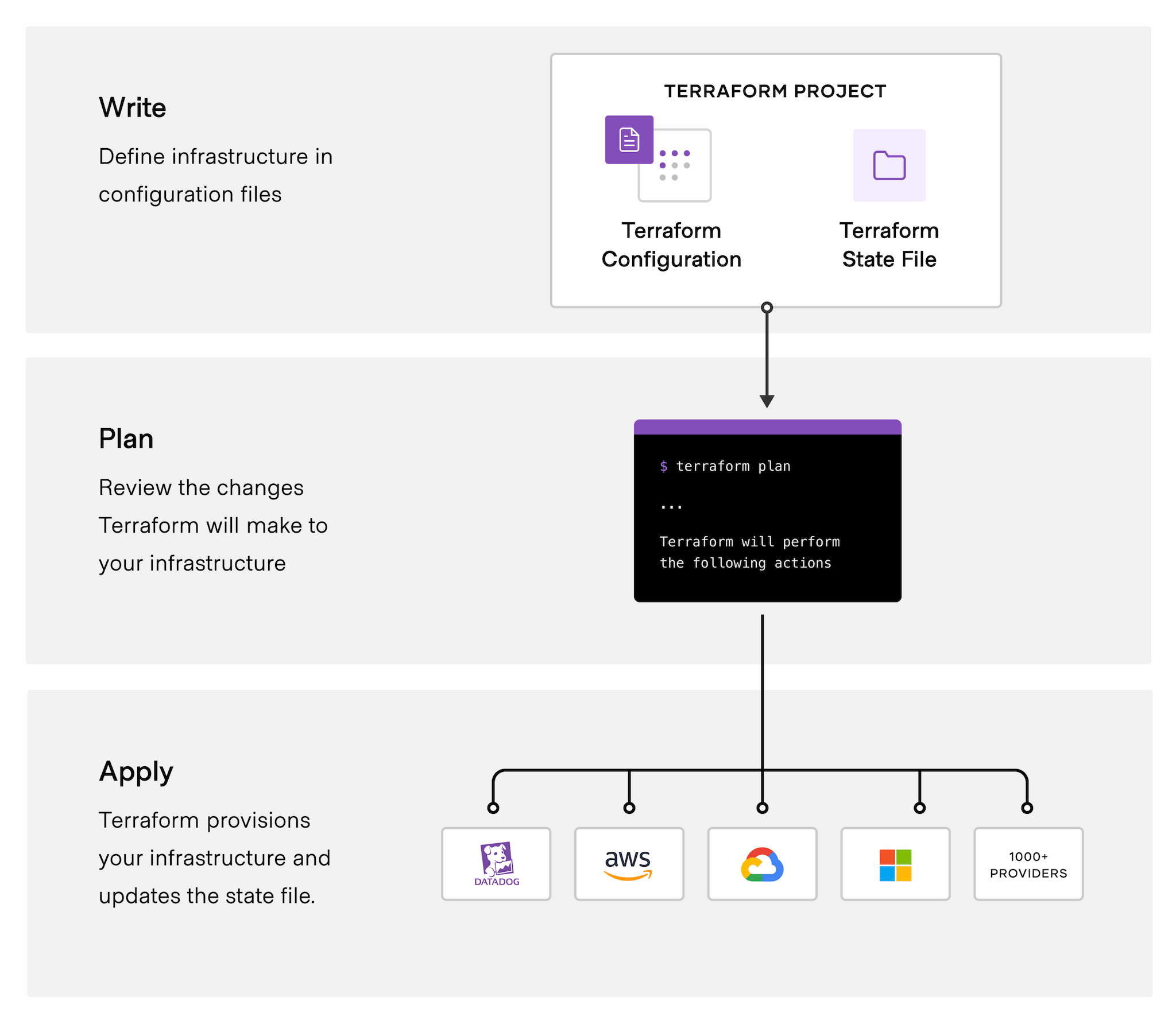This screenshot has width=1176, height=1032.
Task: Toggle the connector node above the AWS tile
Action: (x=629, y=808)
